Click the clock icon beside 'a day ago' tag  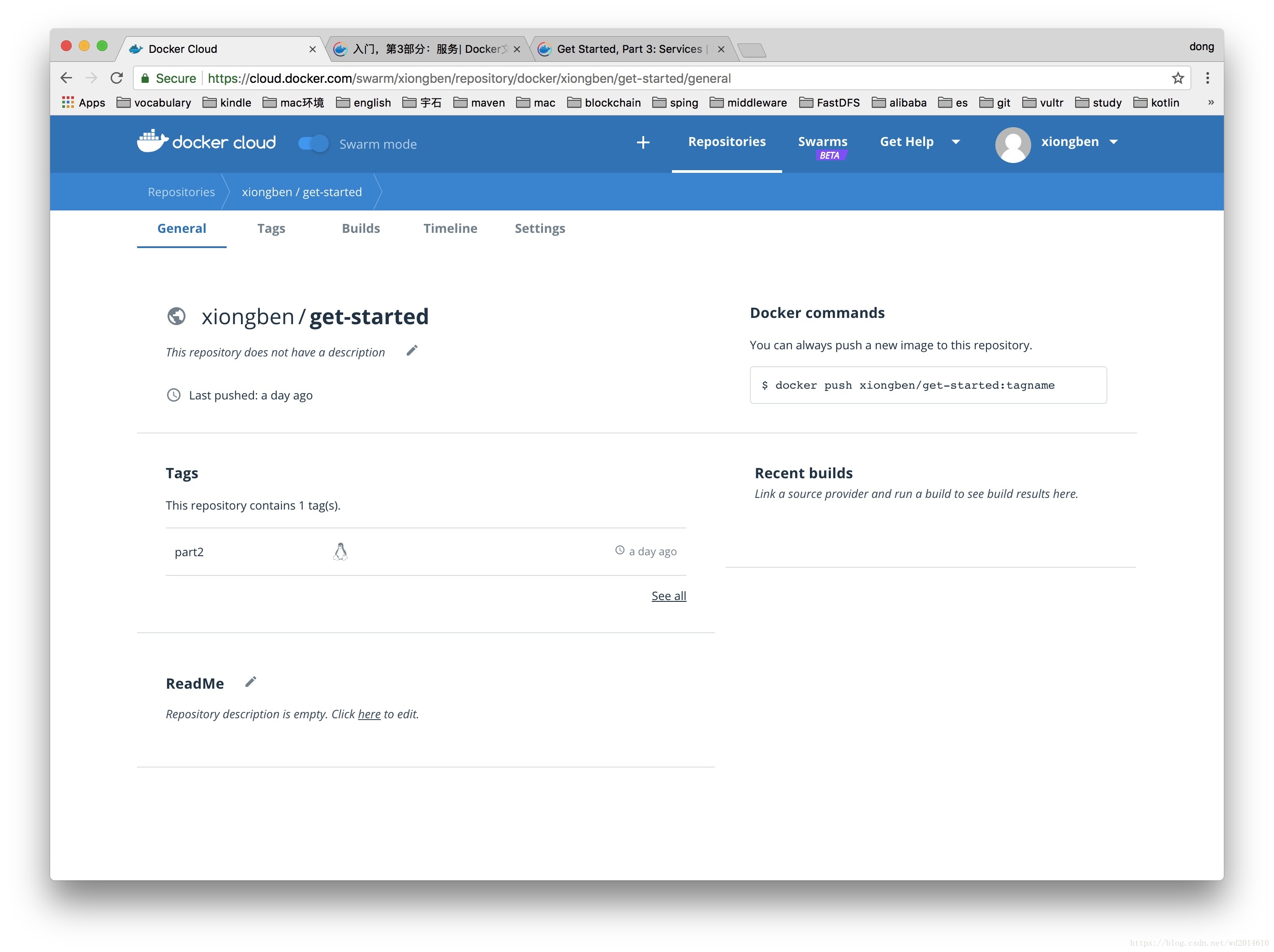pyautogui.click(x=620, y=550)
